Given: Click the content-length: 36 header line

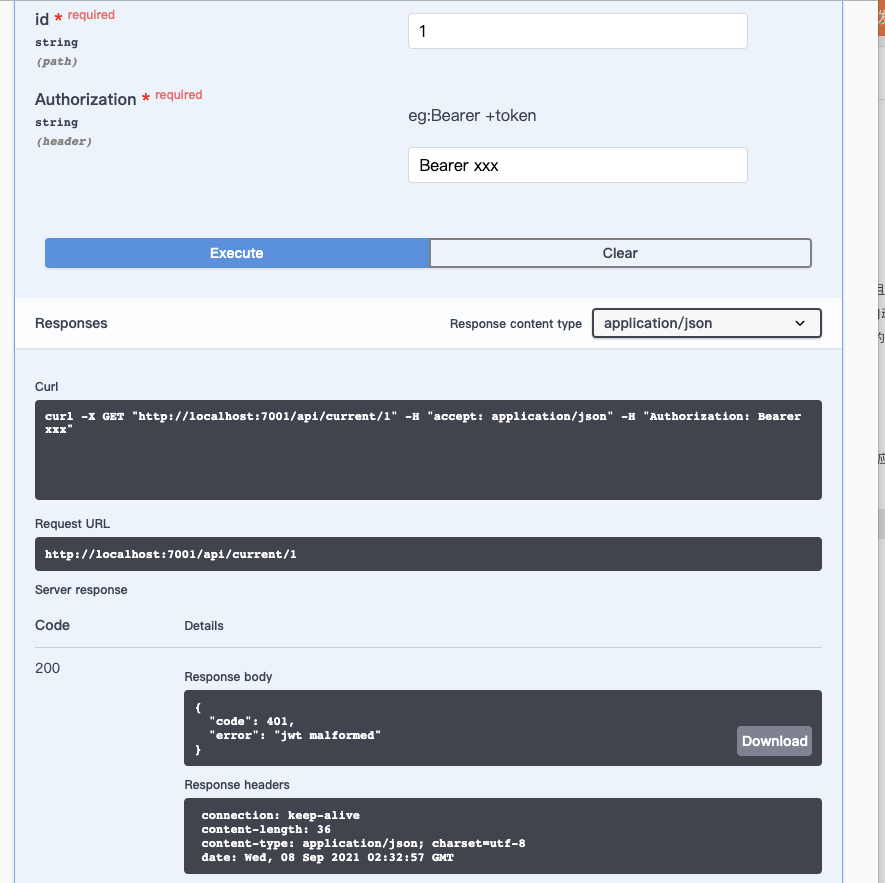Looking at the screenshot, I should (266, 829).
